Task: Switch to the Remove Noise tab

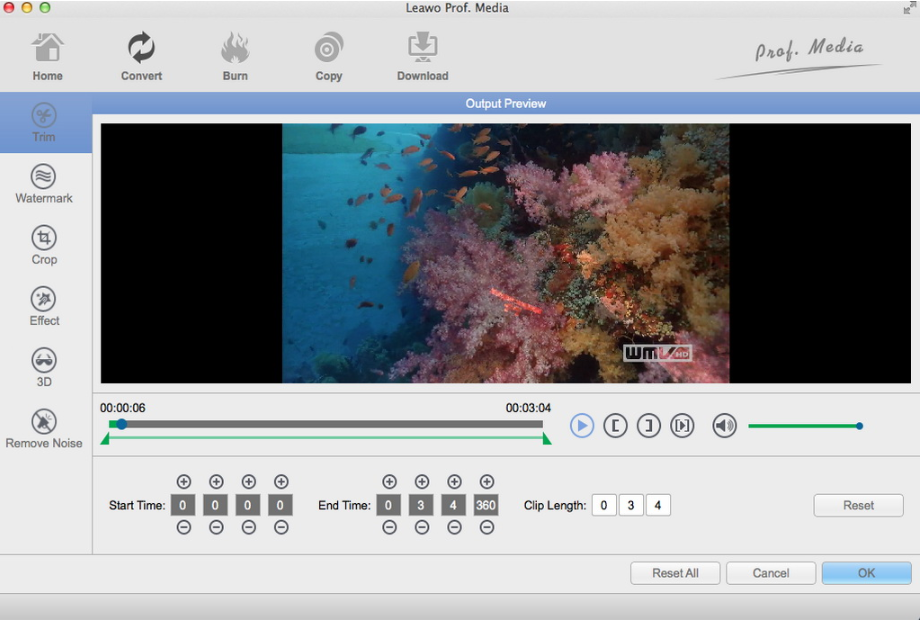Action: [x=44, y=429]
